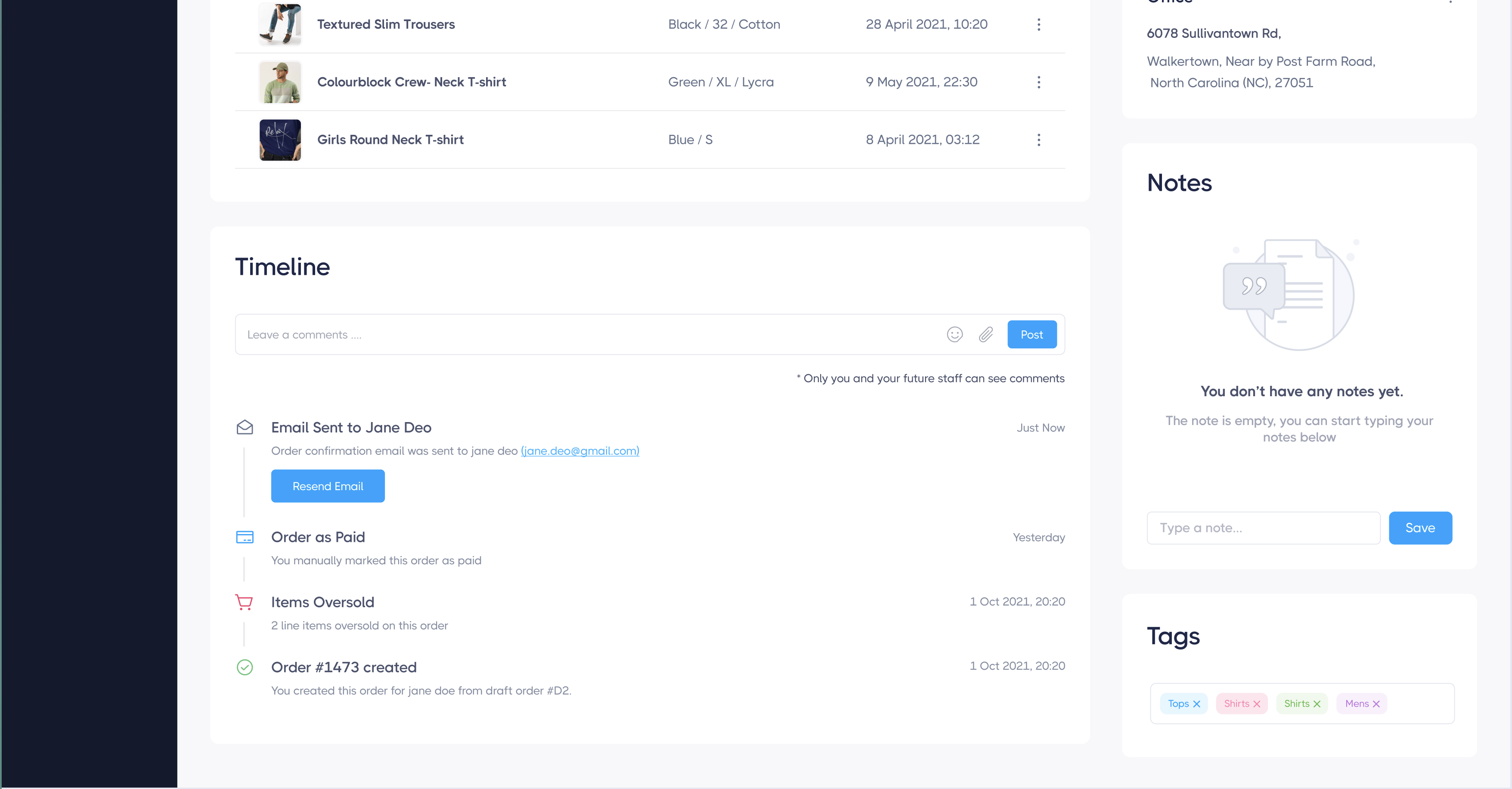Click the attachment paperclip in the comment field
The width and height of the screenshot is (1512, 789).
tap(986, 334)
